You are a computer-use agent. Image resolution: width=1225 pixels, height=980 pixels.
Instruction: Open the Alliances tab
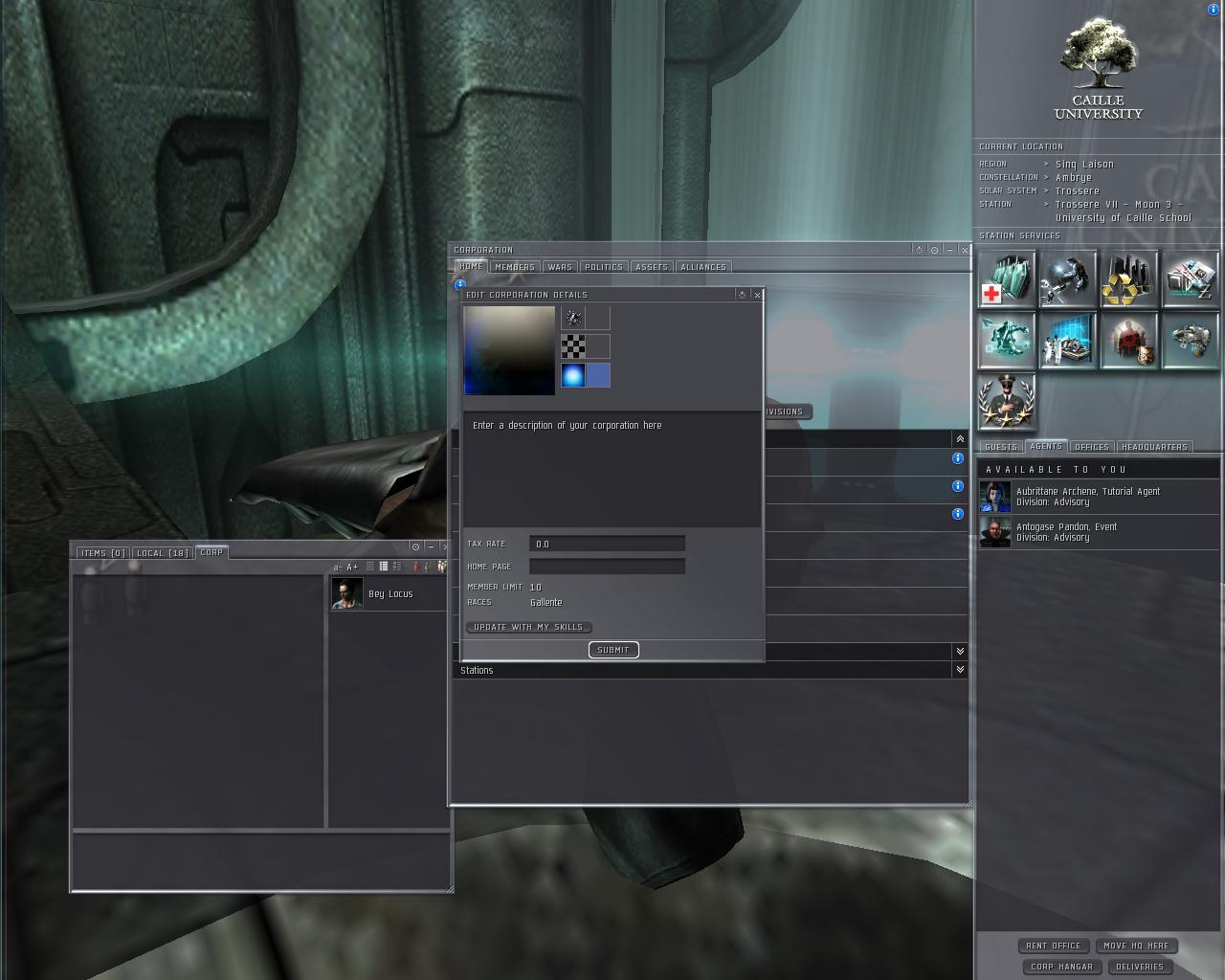703,267
